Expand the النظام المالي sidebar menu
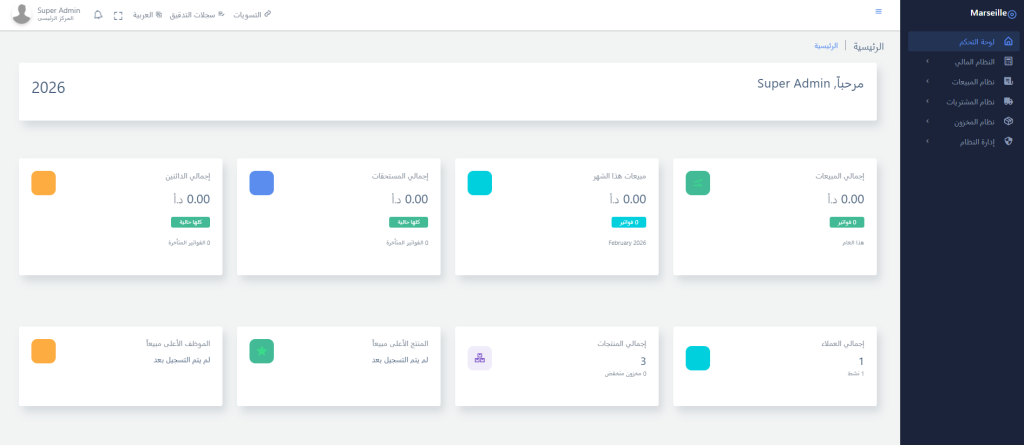 click(965, 61)
